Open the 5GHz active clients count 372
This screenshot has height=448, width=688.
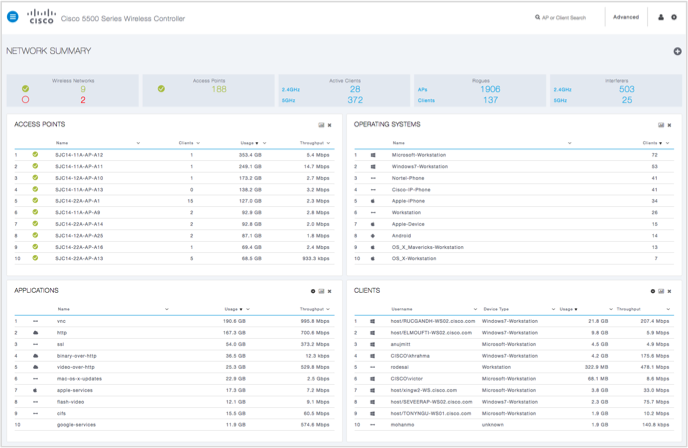click(x=355, y=100)
